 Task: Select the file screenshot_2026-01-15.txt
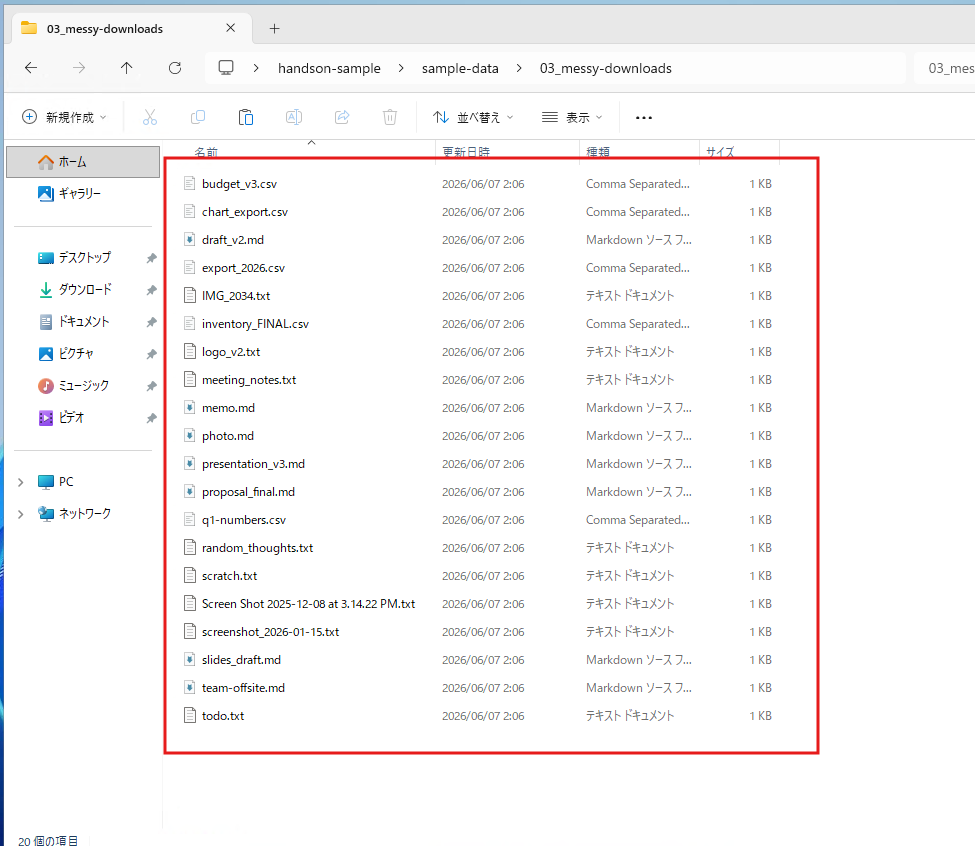pyautogui.click(x=270, y=632)
